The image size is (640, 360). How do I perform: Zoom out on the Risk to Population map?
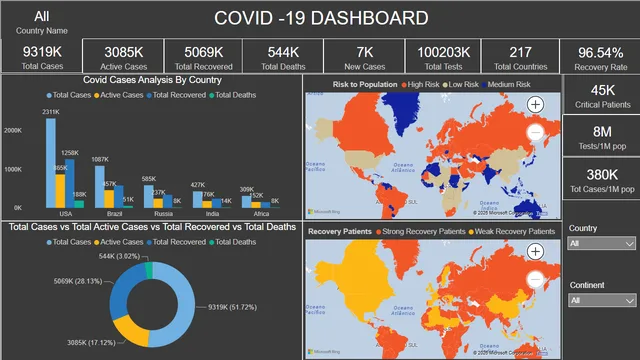[x=535, y=132]
